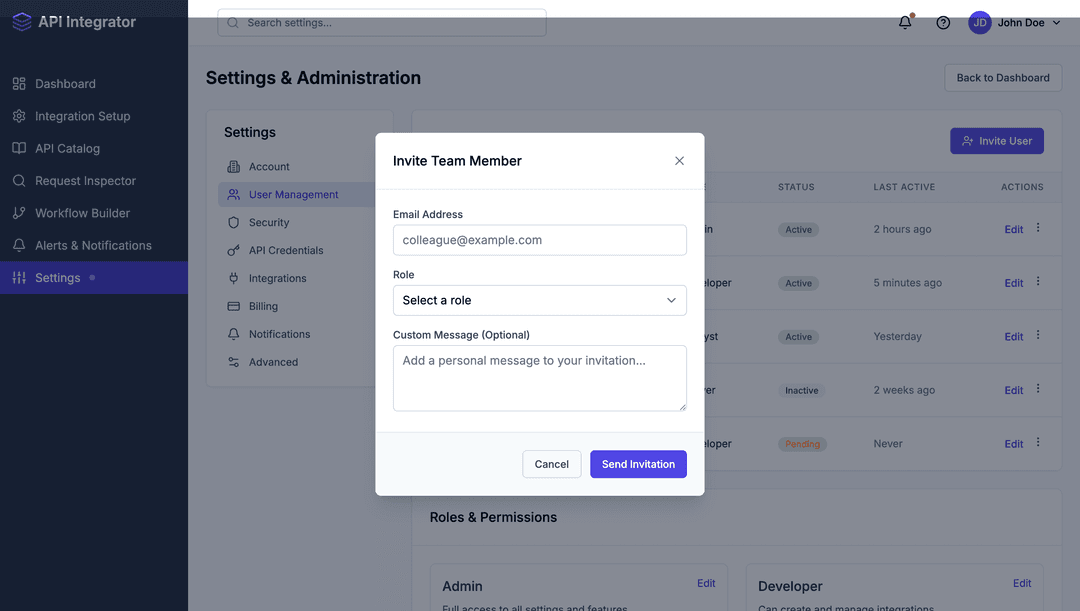Click the Send Invitation button
1080x611 pixels.
[x=638, y=463]
